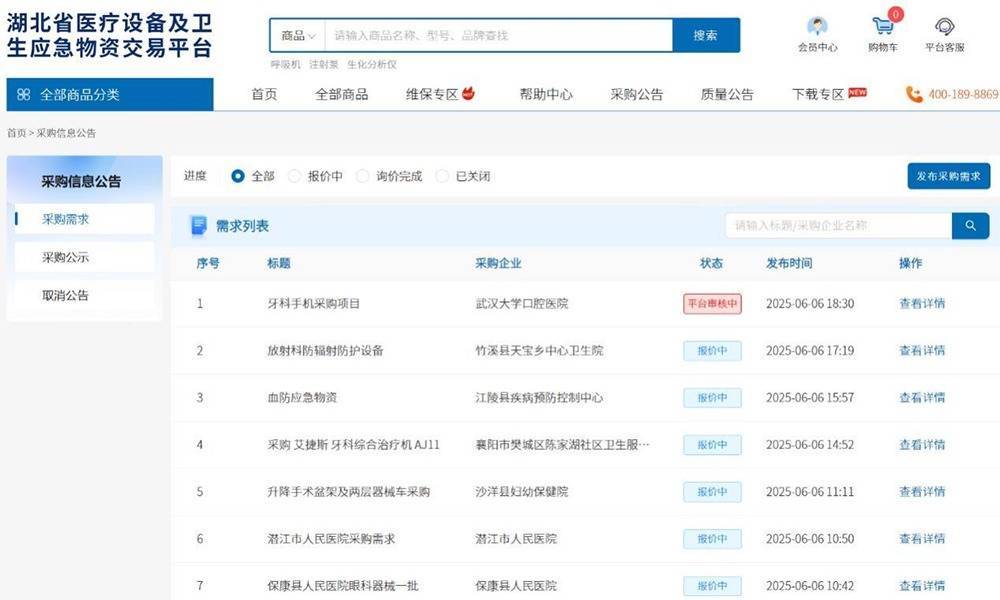Click the 平台审核中 status tag

[712, 304]
